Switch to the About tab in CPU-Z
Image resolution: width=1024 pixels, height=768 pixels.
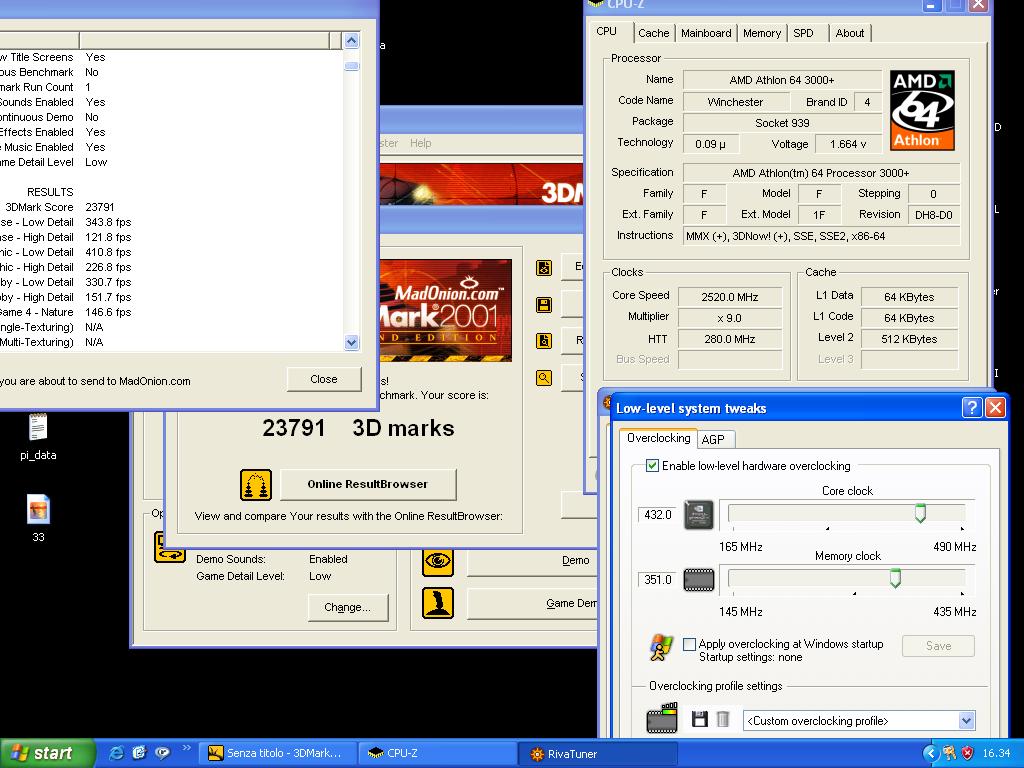tap(850, 33)
